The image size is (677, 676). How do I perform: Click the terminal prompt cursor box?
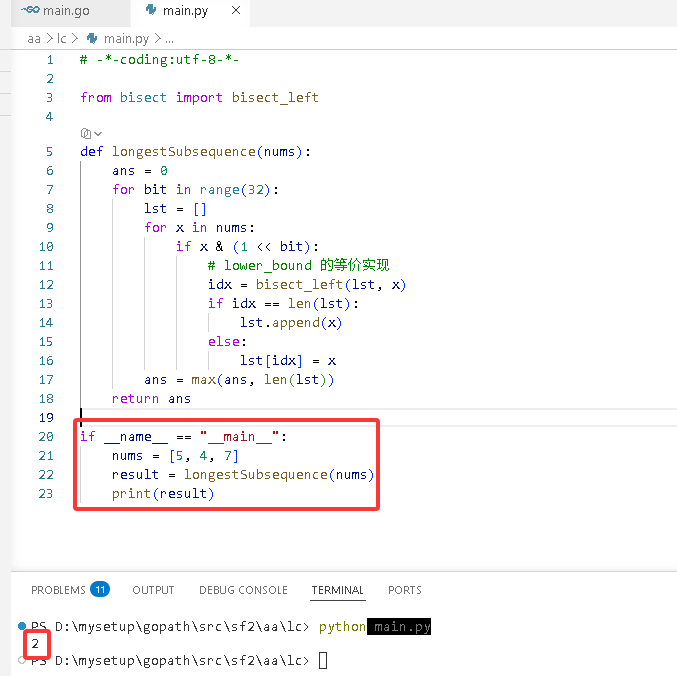pos(323,660)
